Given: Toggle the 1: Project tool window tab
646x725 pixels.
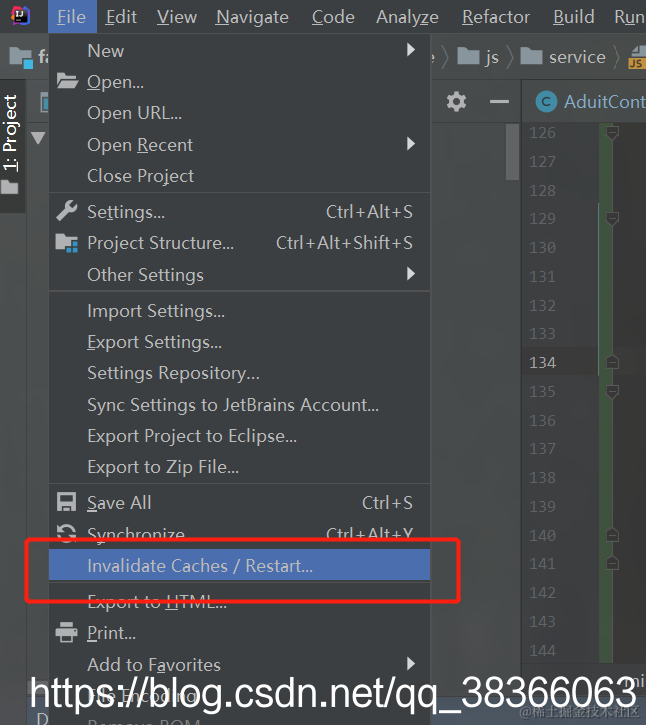Looking at the screenshot, I should click(12, 145).
